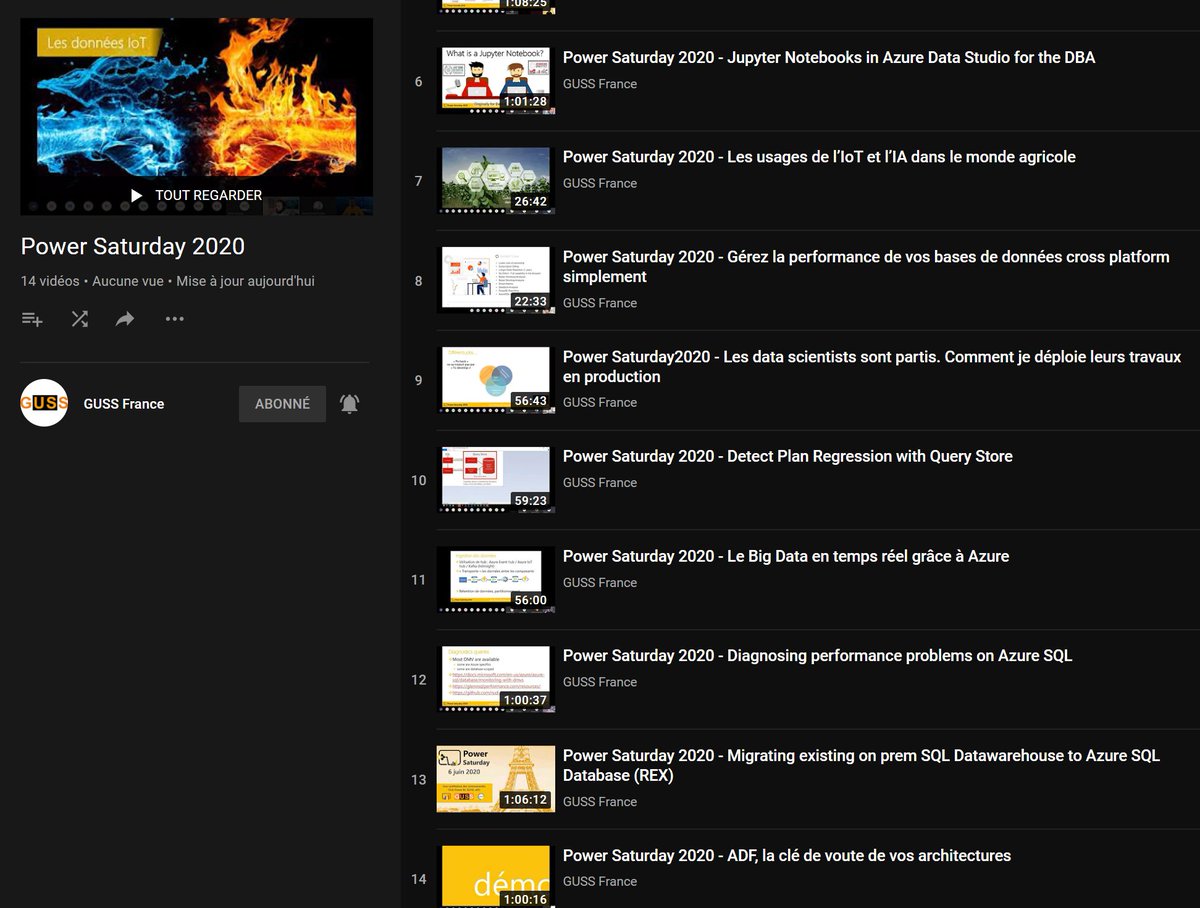Click the playlist cover image Les données IoT
1200x908 pixels.
coord(197,116)
